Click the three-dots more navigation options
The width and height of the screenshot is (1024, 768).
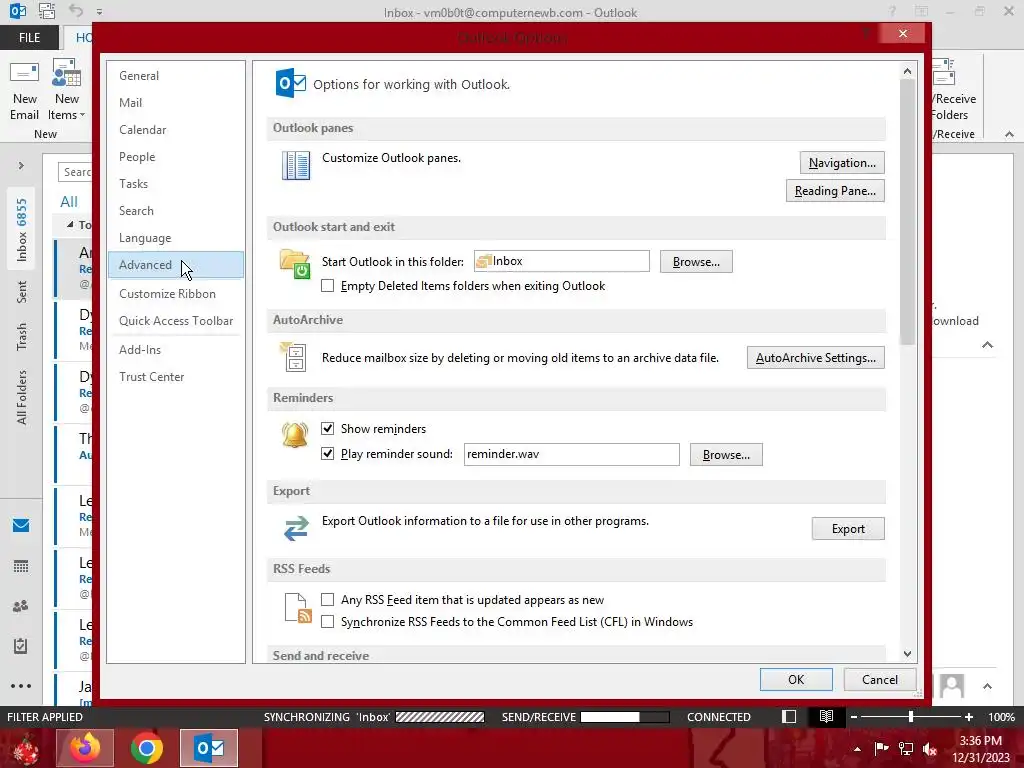21,686
